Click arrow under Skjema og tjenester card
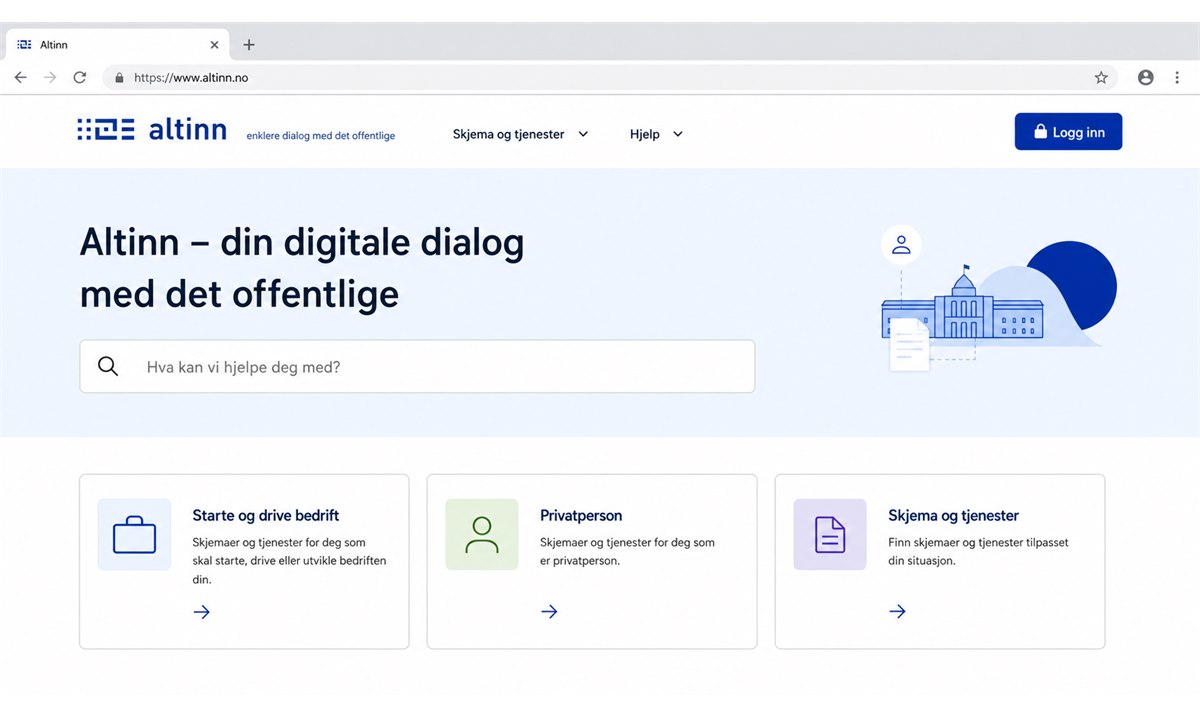 coord(898,612)
